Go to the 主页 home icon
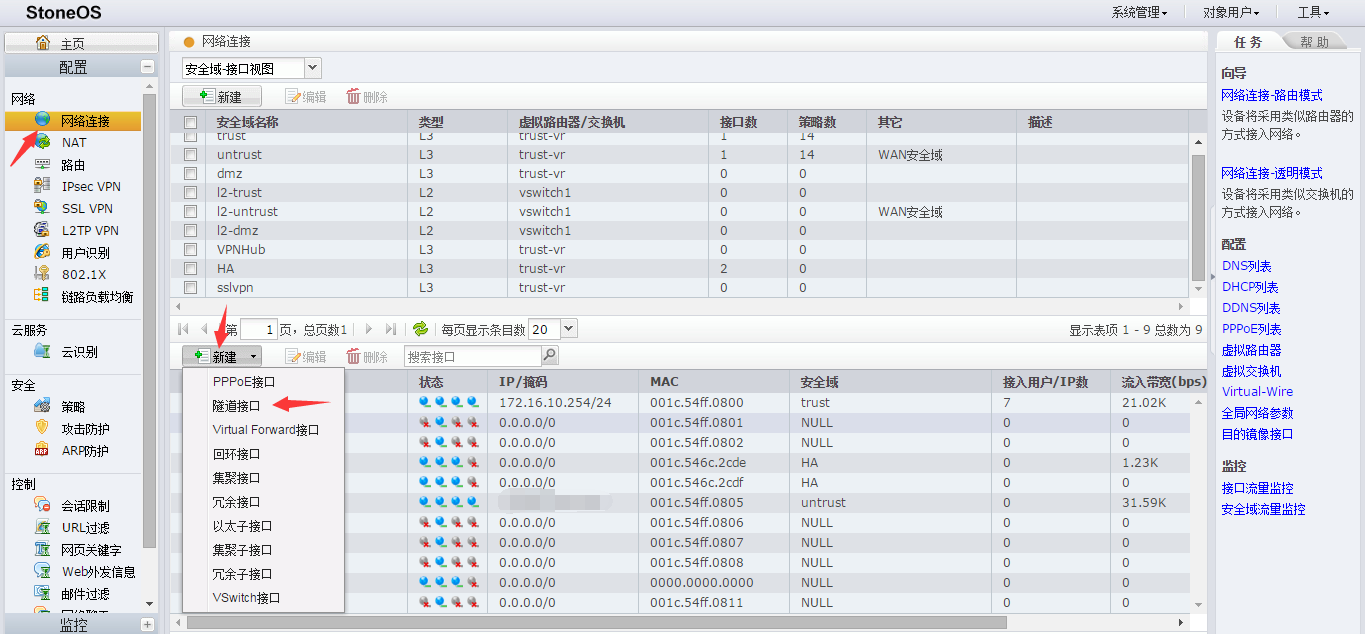The height and width of the screenshot is (634, 1365). pos(43,43)
